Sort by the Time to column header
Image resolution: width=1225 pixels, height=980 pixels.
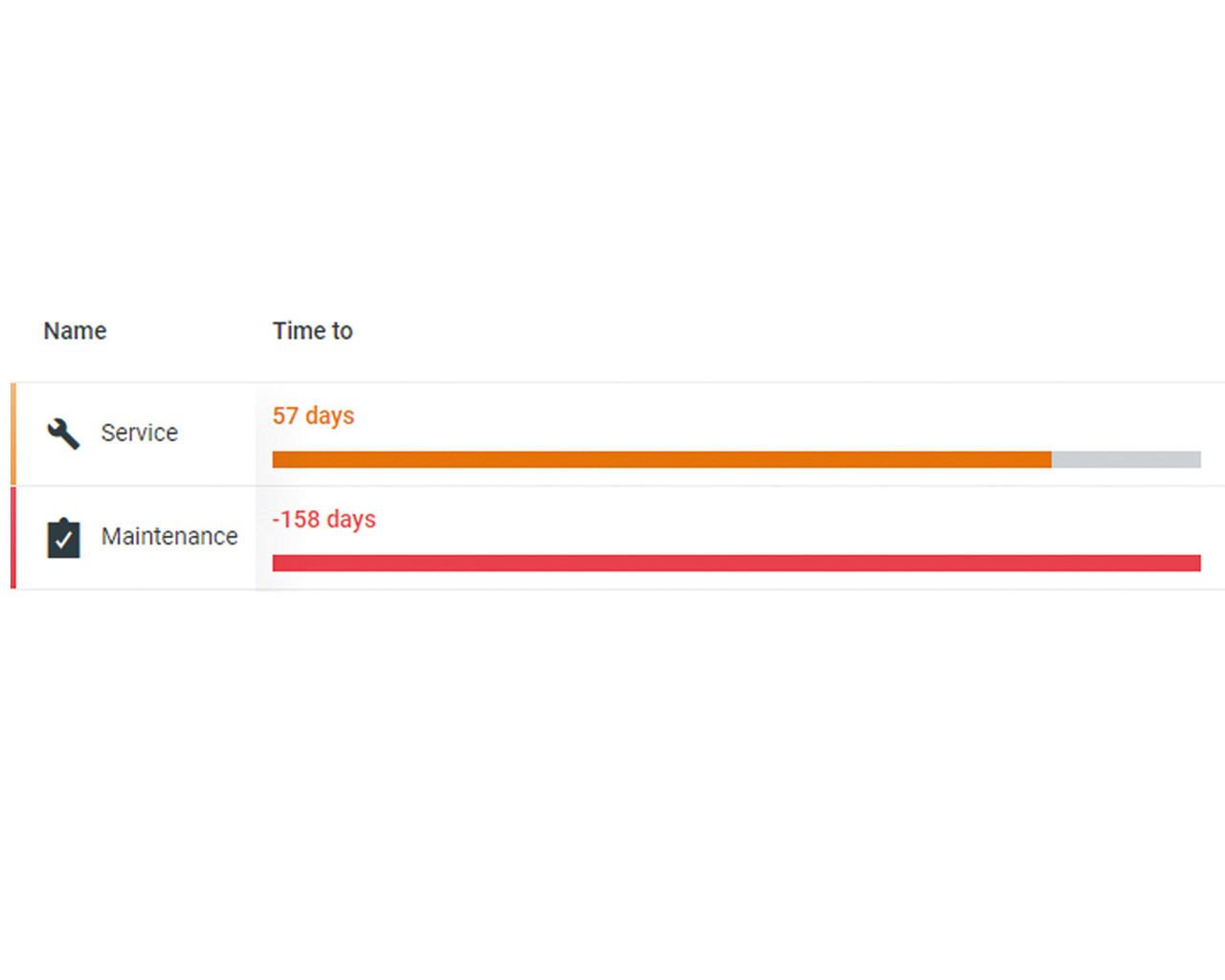[x=312, y=331]
